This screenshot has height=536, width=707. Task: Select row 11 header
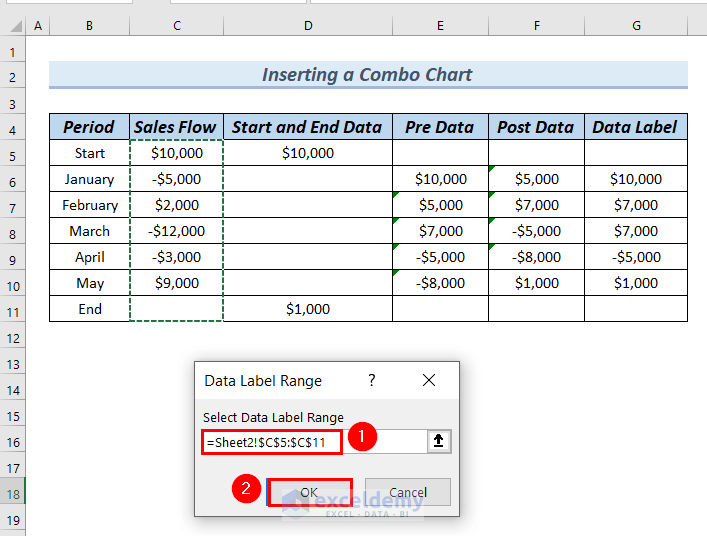point(12,309)
